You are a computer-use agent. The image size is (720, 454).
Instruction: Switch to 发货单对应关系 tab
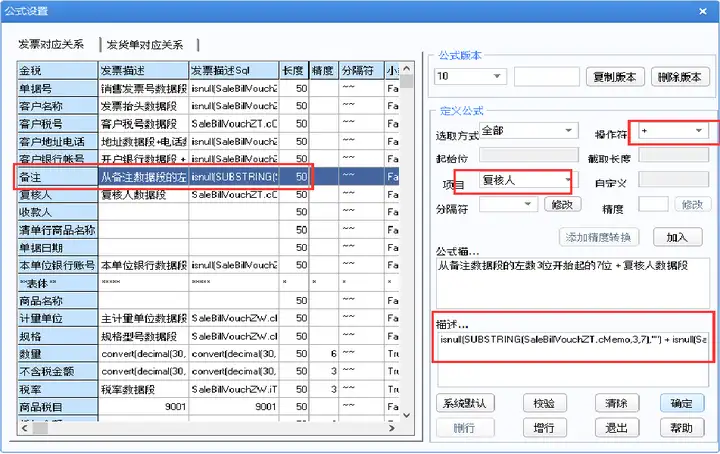[145, 45]
